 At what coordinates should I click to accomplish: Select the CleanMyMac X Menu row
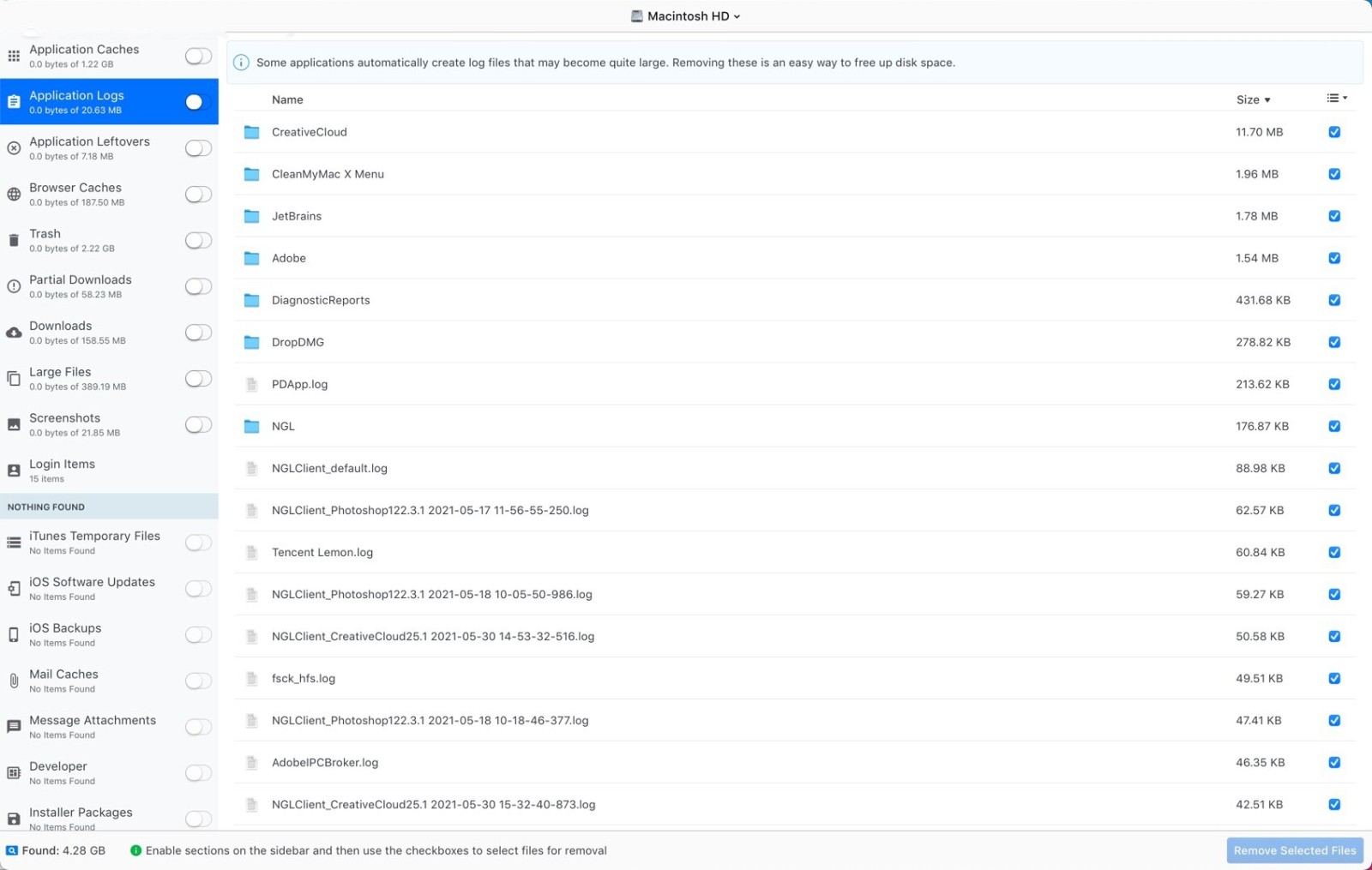pos(794,174)
